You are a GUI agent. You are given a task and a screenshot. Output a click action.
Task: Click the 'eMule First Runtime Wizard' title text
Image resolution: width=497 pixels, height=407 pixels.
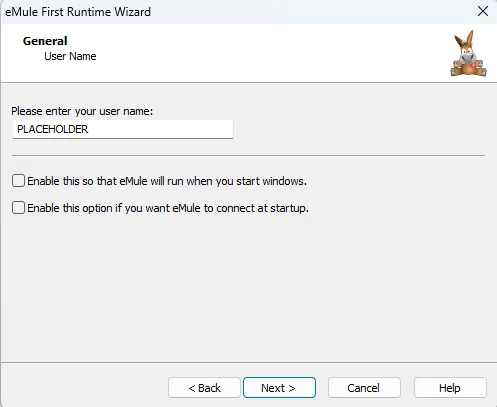coord(78,12)
